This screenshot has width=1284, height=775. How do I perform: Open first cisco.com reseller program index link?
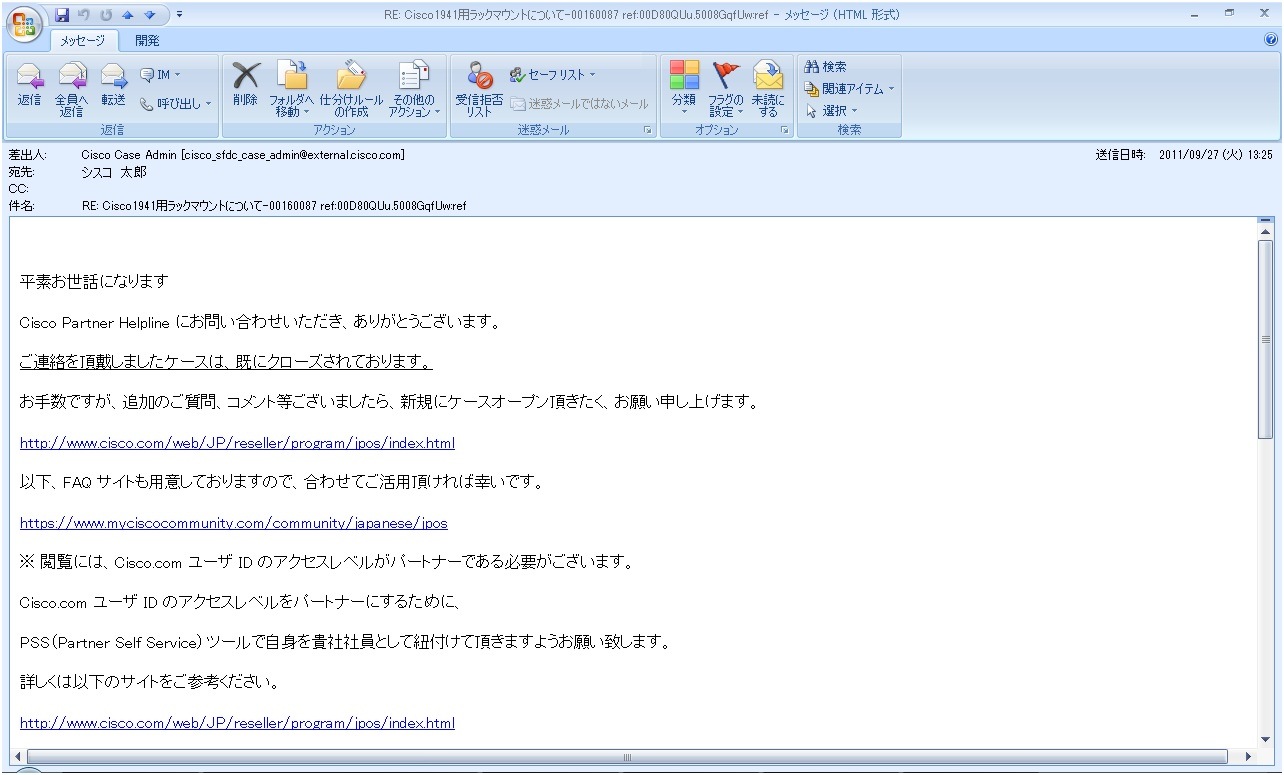coord(237,443)
